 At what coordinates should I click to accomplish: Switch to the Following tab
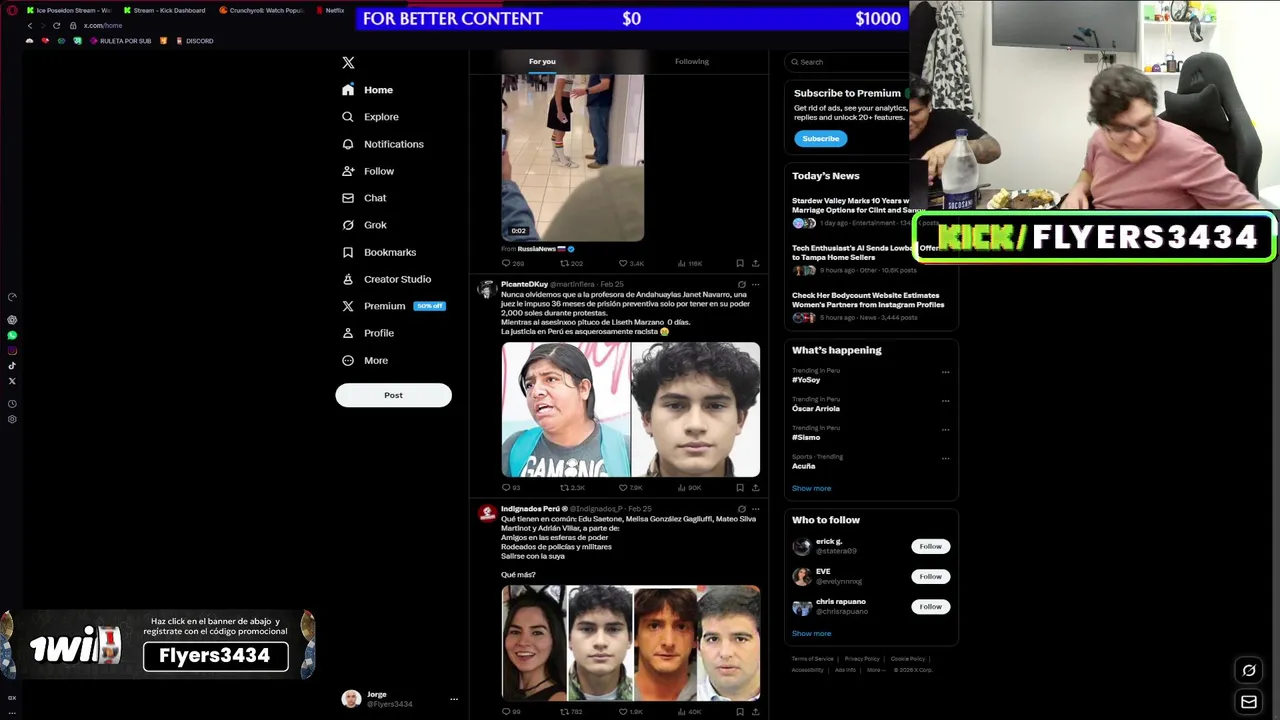tap(691, 61)
